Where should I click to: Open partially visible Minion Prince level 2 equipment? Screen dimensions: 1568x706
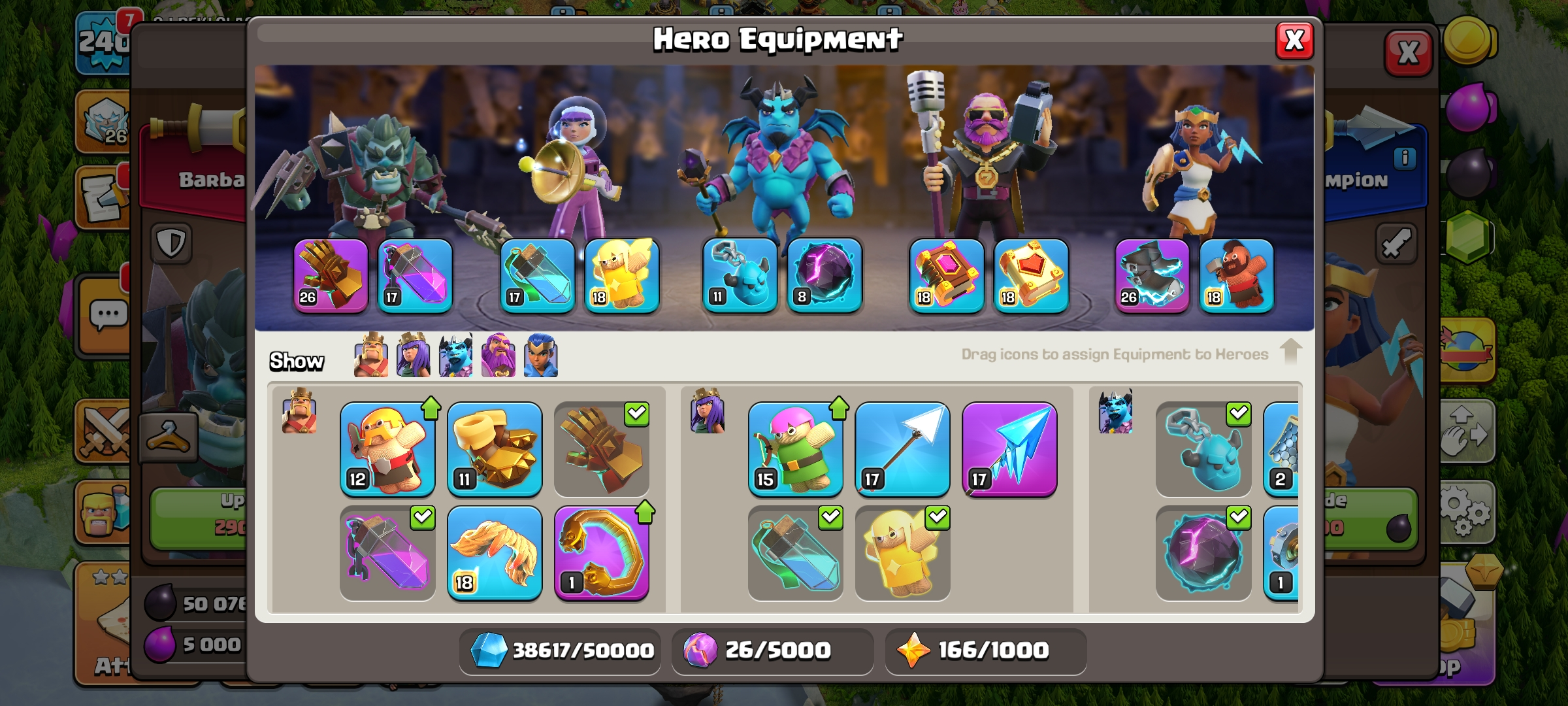[x=1281, y=450]
